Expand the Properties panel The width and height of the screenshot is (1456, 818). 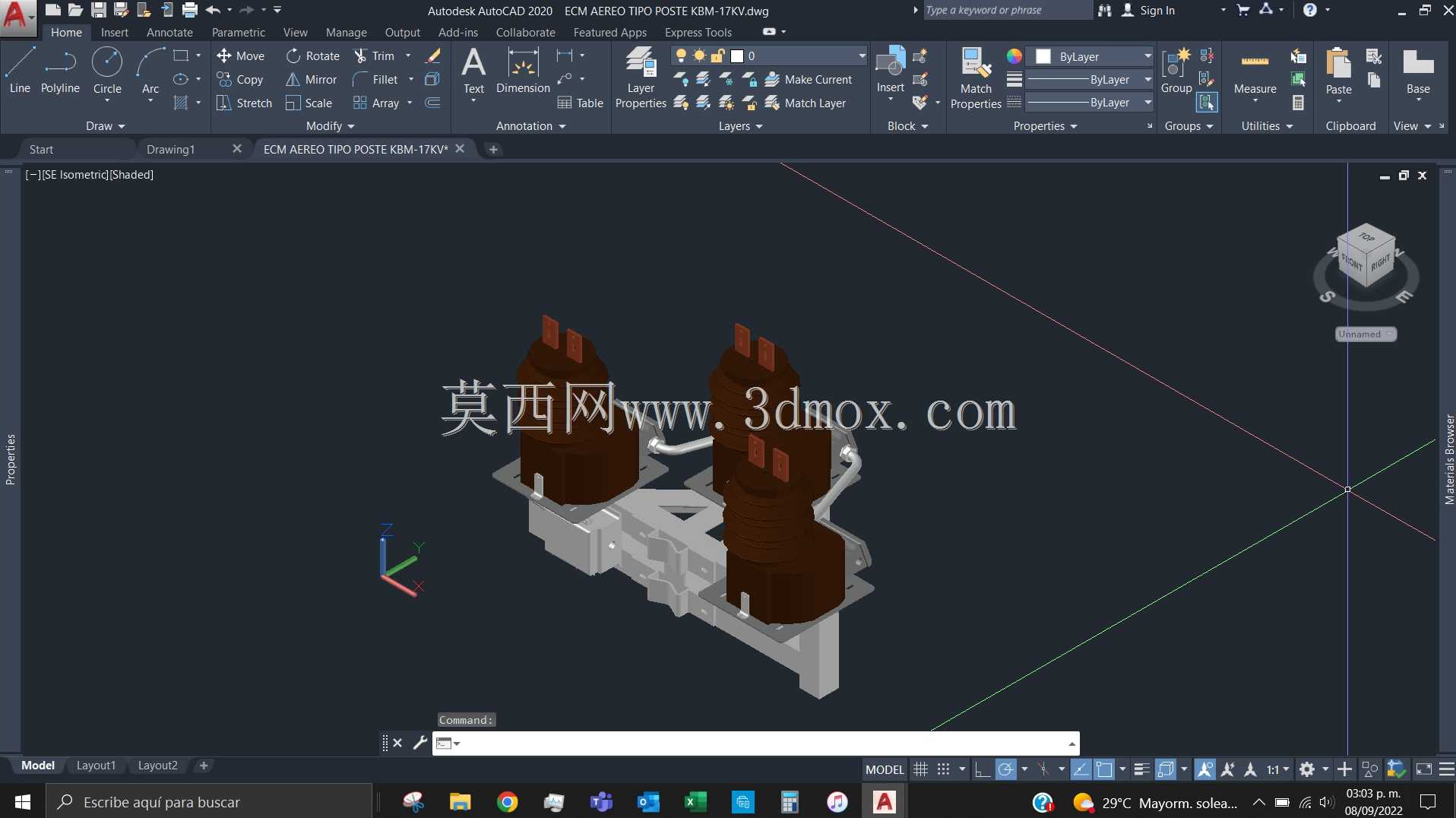tap(1046, 126)
